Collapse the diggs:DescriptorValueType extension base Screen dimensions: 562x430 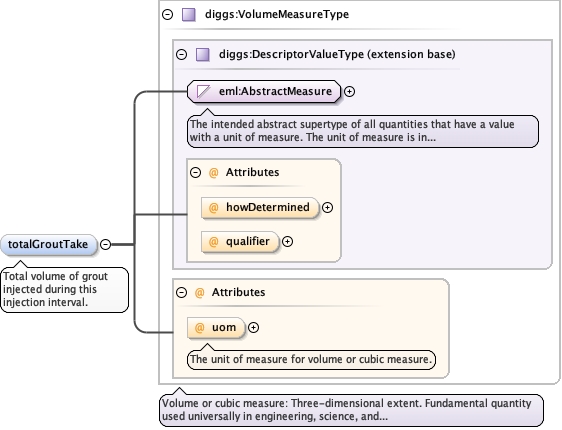click(x=182, y=54)
